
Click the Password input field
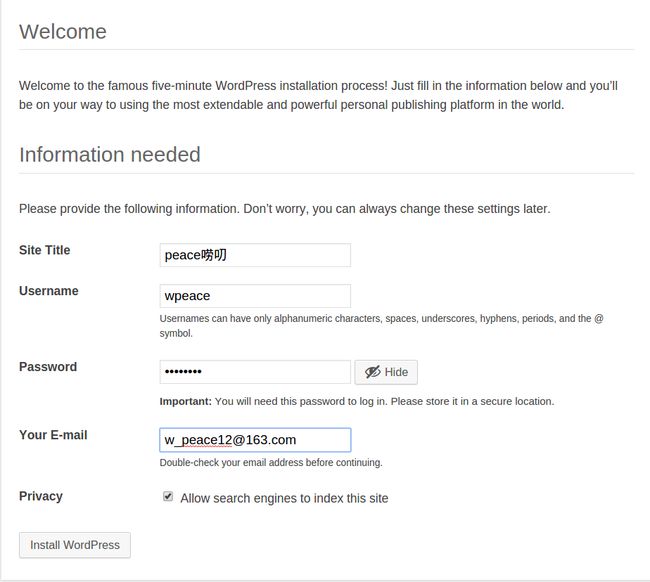(255, 372)
